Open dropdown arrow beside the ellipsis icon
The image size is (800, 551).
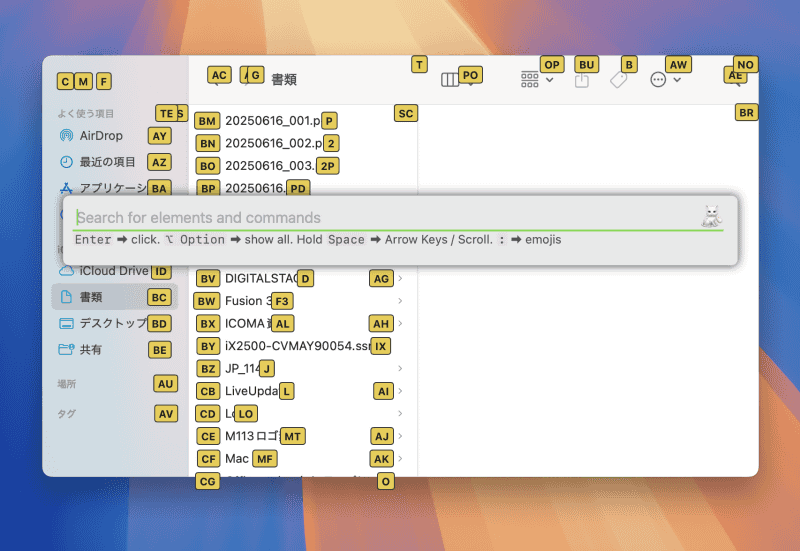677,80
